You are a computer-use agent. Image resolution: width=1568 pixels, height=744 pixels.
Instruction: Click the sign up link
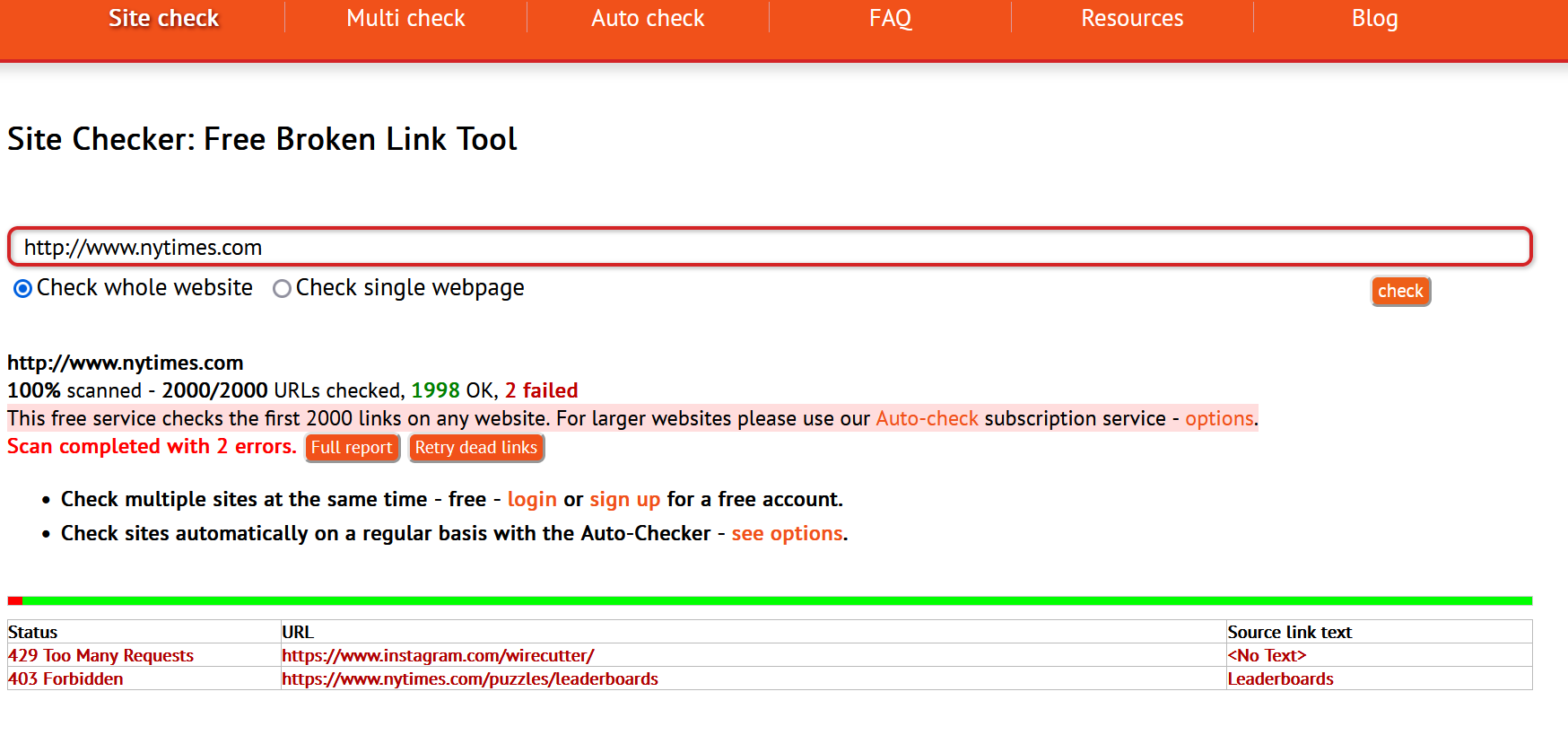pos(624,499)
